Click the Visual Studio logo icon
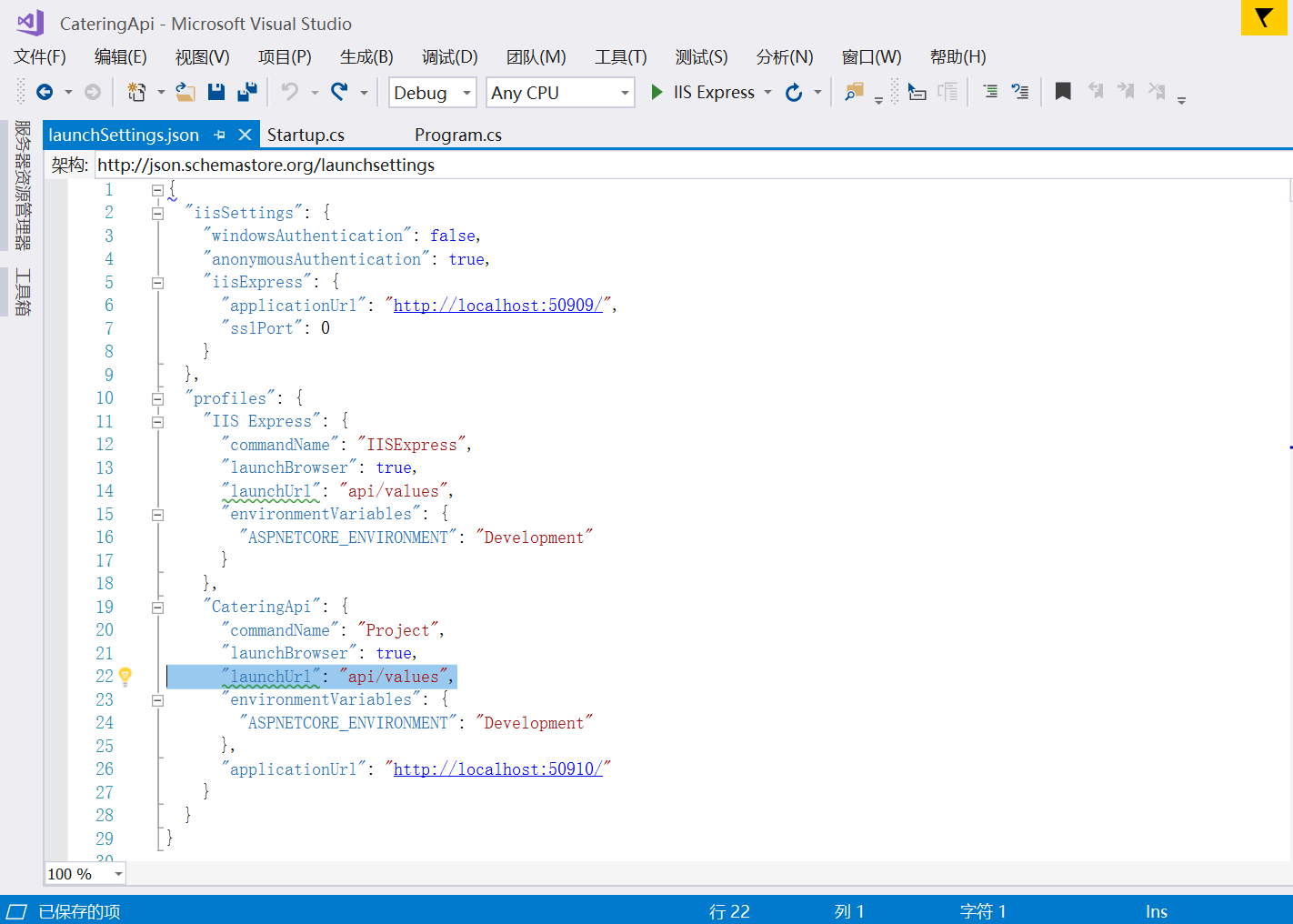Image resolution: width=1293 pixels, height=924 pixels. tap(30, 23)
